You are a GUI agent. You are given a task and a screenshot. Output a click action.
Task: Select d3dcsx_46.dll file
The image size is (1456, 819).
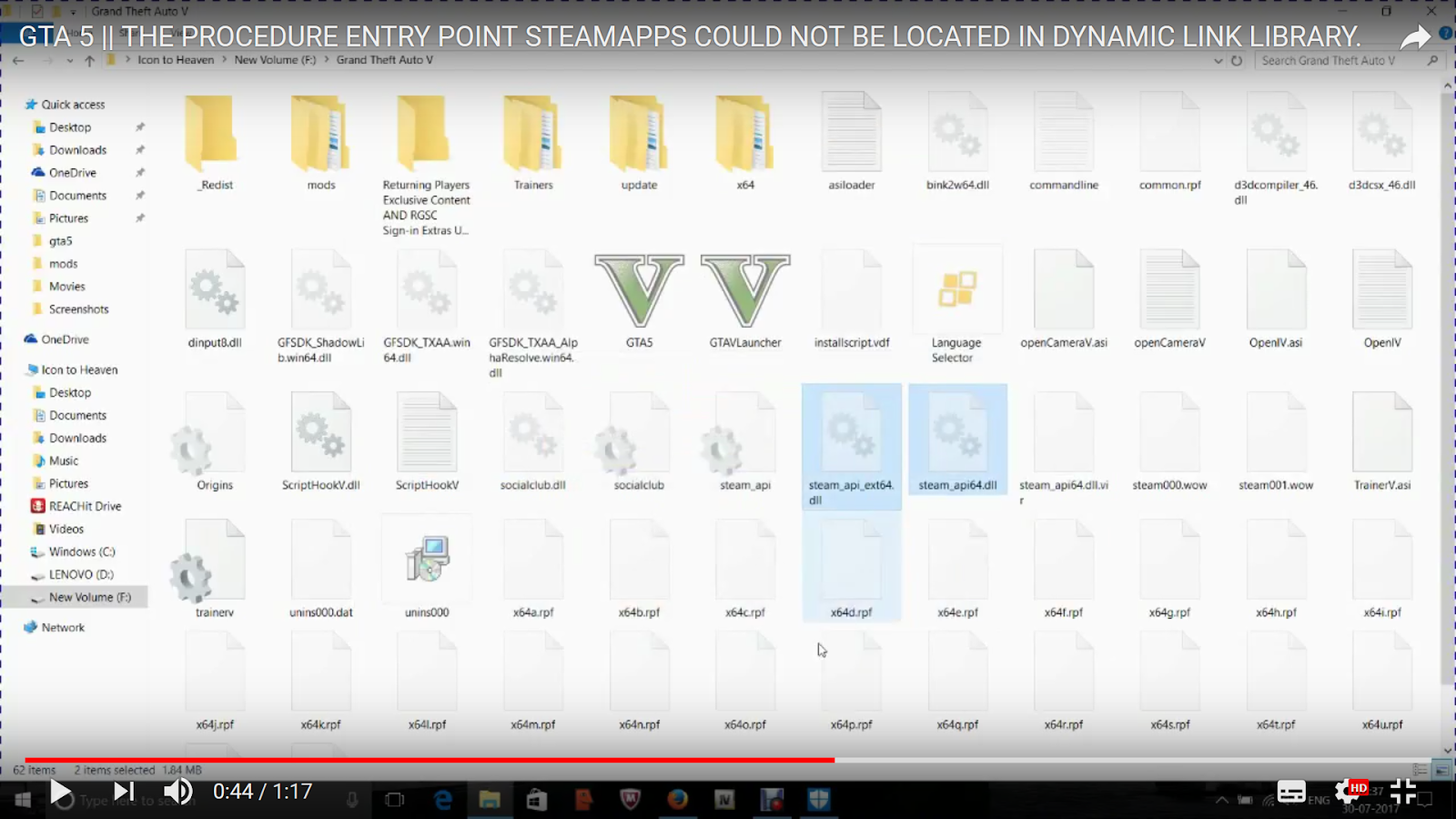(x=1382, y=141)
